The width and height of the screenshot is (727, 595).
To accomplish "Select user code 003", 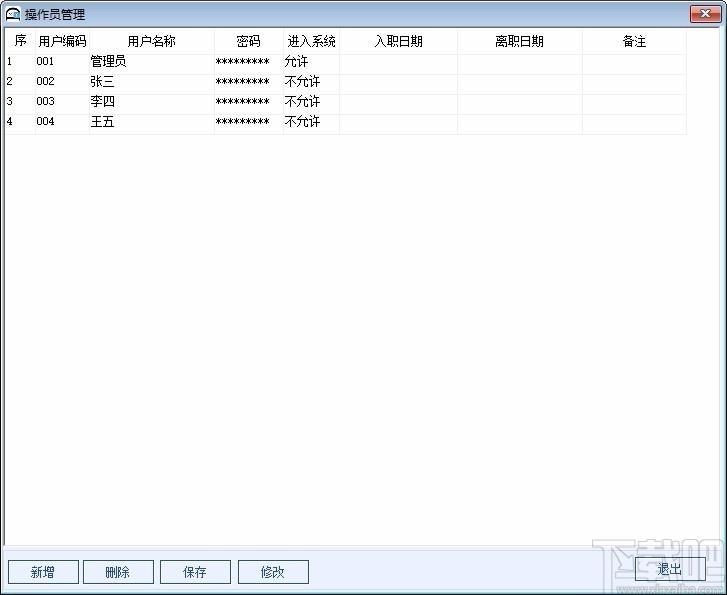I will point(45,101).
